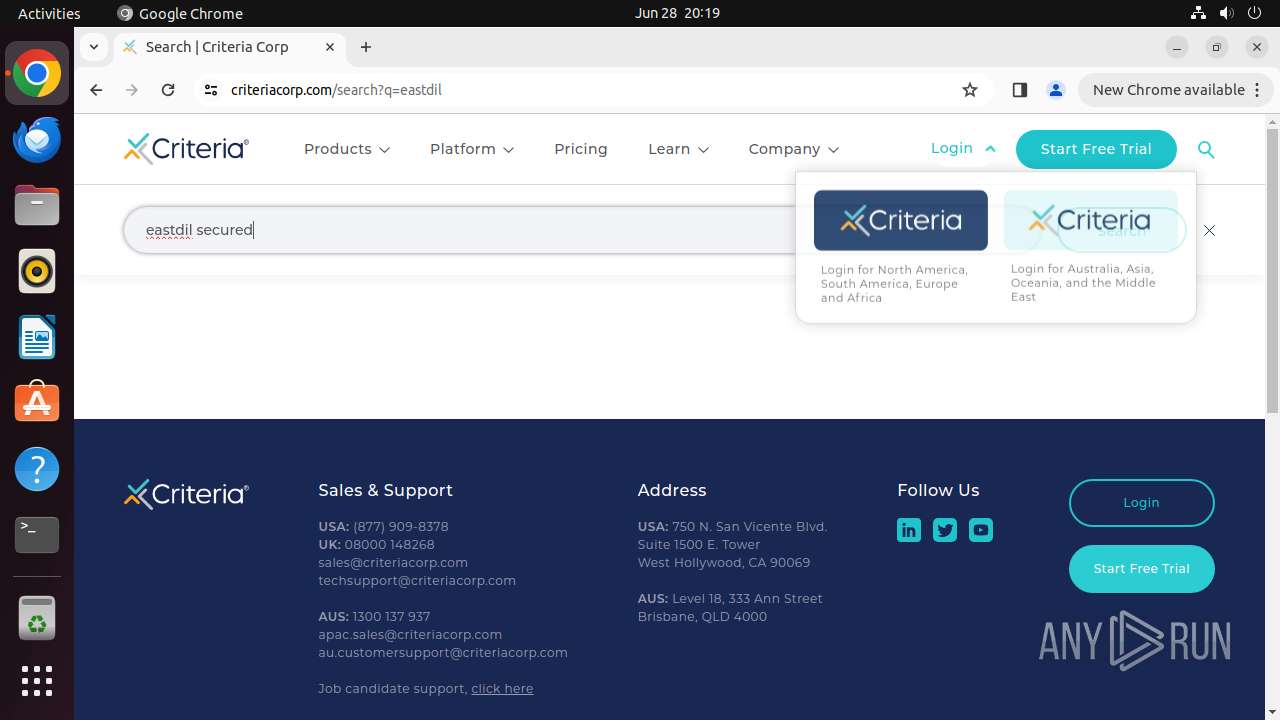The height and width of the screenshot is (720, 1280).
Task: Open Activities overview
Action: (49, 13)
